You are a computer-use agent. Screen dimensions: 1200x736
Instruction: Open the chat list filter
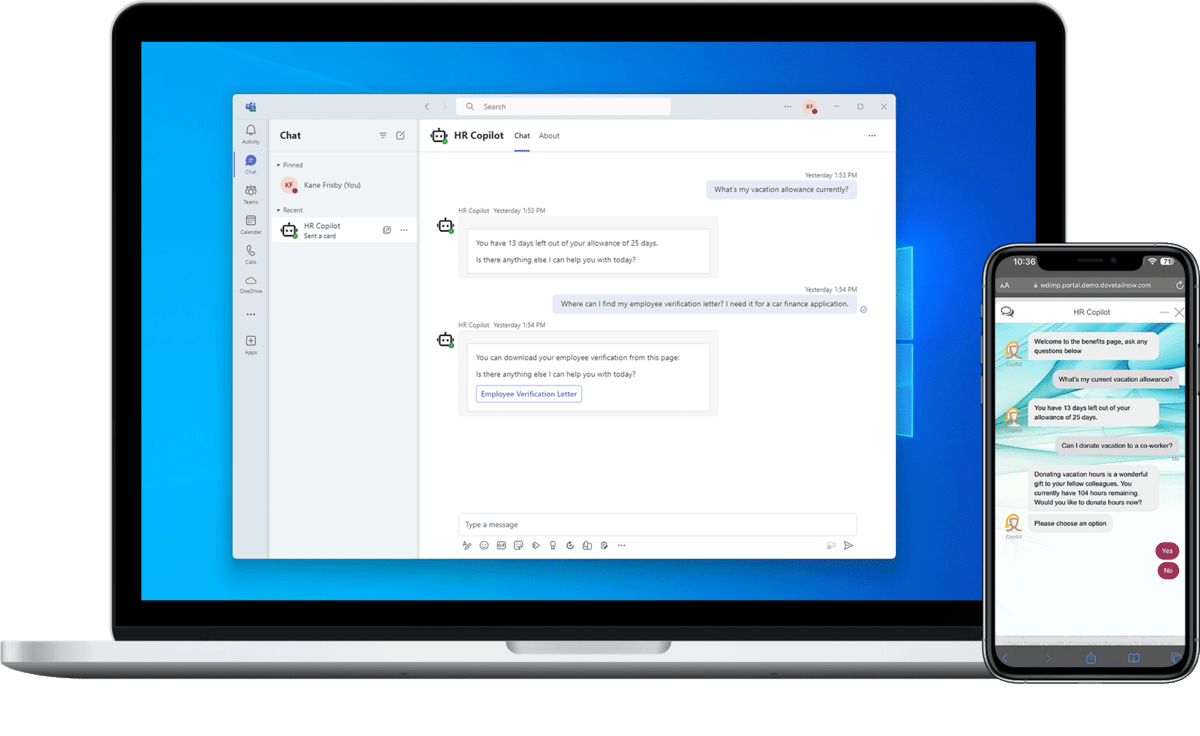tap(383, 135)
